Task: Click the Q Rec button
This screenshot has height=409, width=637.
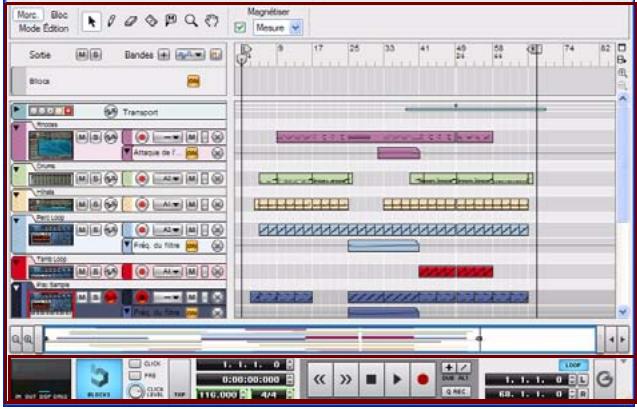Action: tap(456, 392)
